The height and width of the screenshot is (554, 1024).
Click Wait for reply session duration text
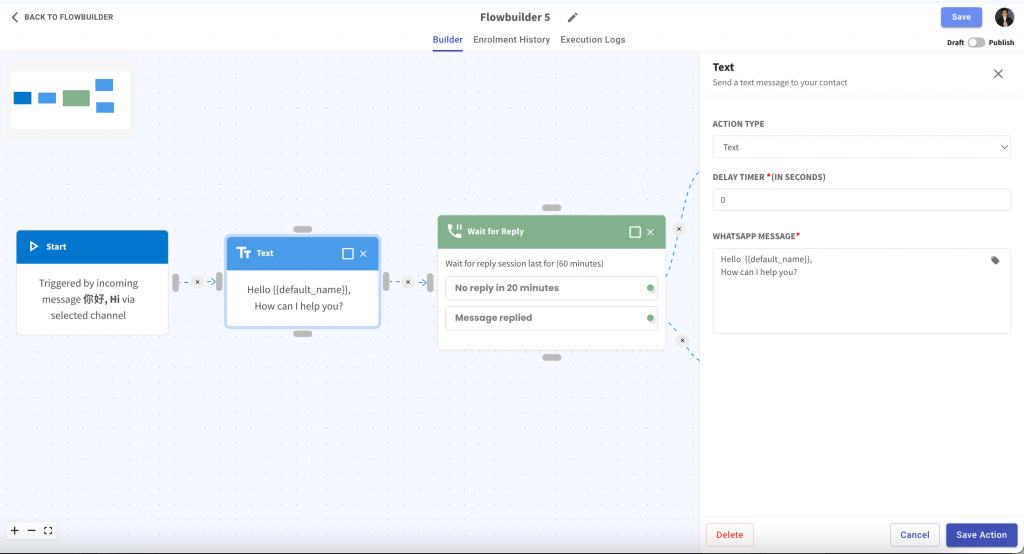click(524, 264)
